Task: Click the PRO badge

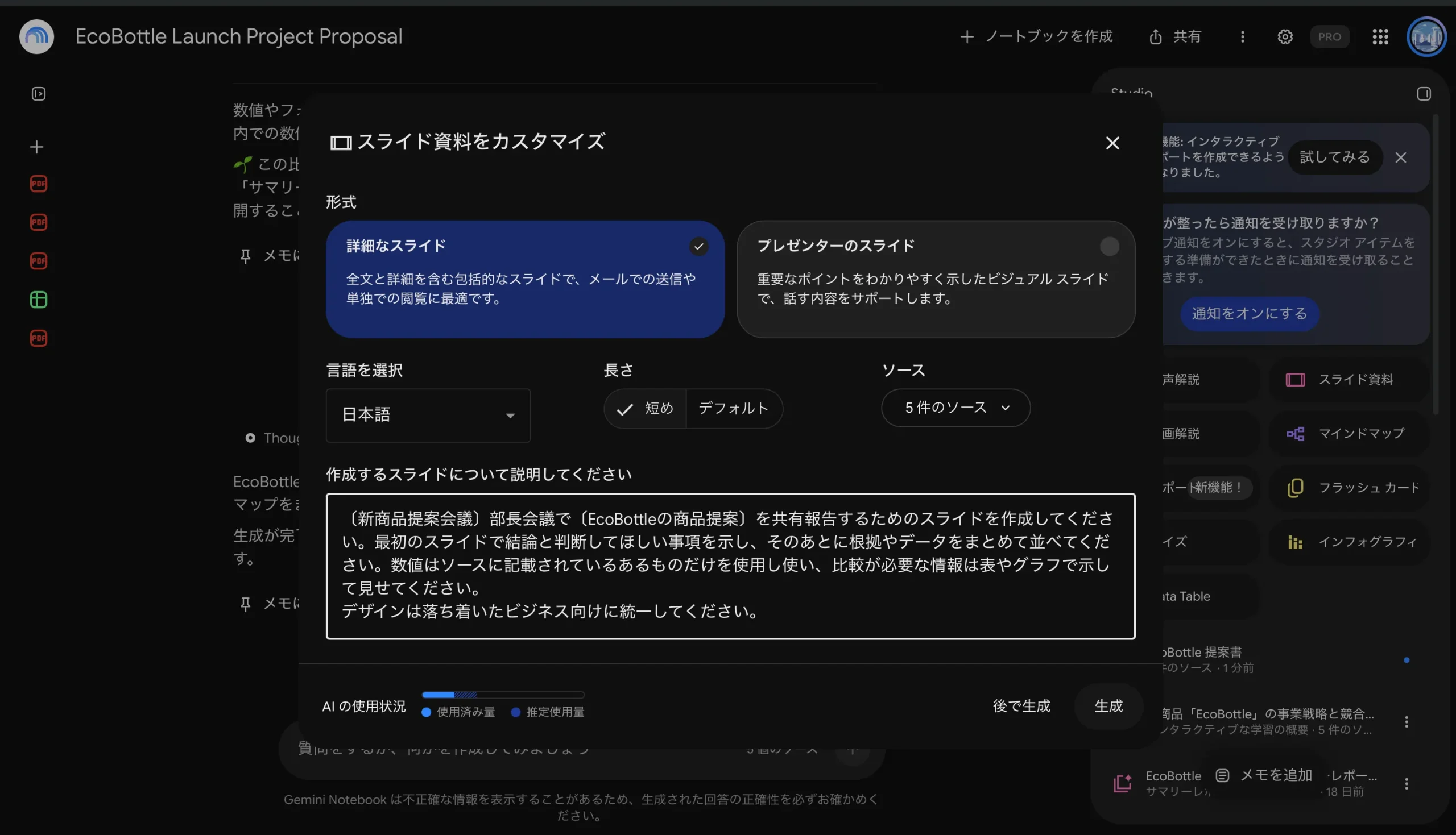Action: tap(1329, 37)
